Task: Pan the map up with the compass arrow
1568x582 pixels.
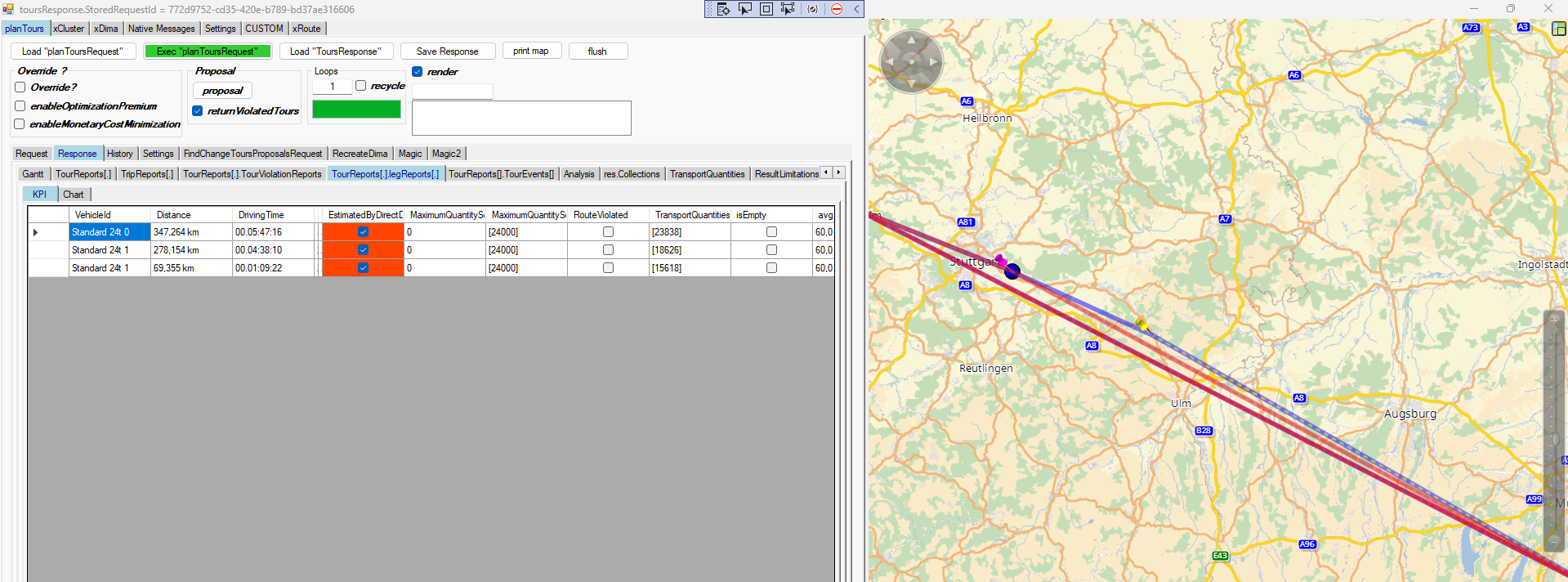Action: click(x=912, y=39)
